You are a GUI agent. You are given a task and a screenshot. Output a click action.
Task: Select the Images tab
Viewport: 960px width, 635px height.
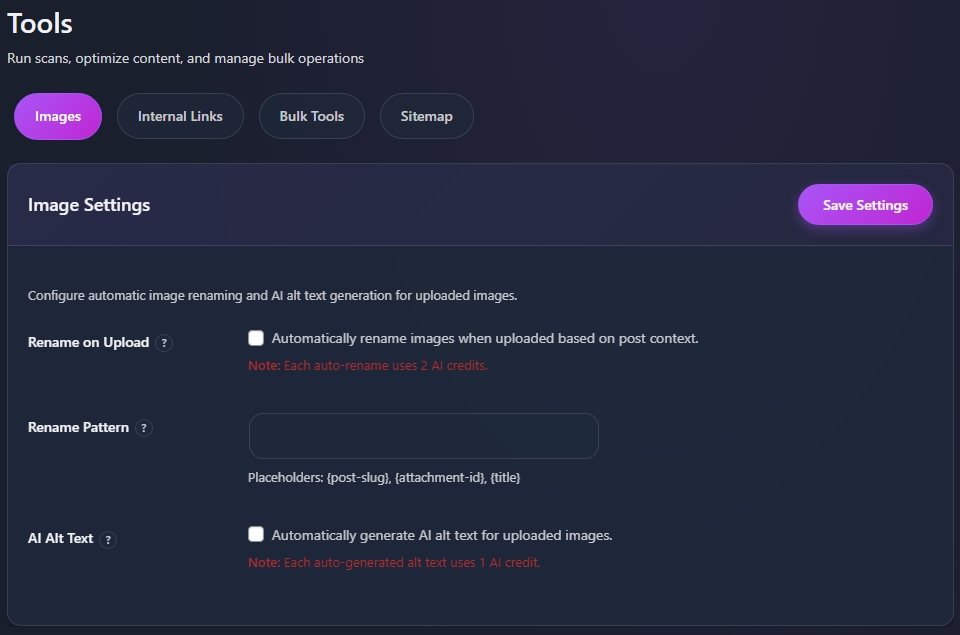click(x=57, y=116)
